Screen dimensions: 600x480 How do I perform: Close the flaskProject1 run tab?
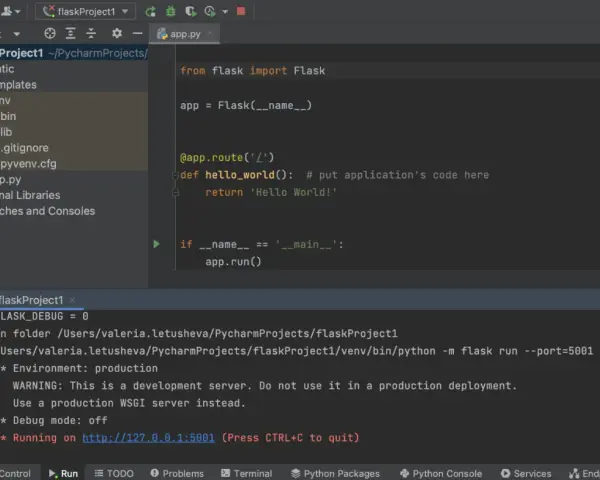click(72, 300)
